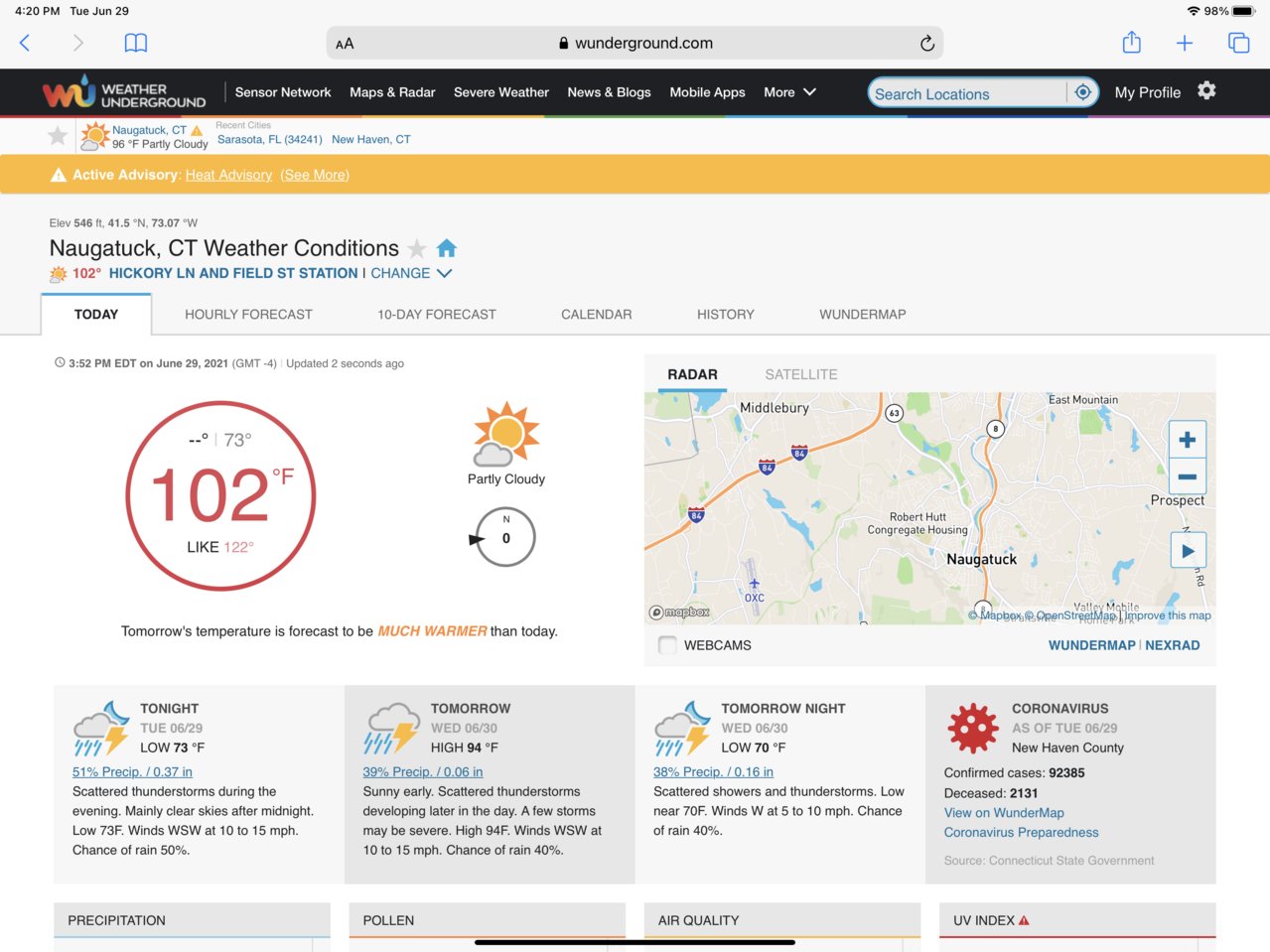Click 38% Precip tomorrow night link
The width and height of the screenshot is (1270, 952).
[x=713, y=772]
